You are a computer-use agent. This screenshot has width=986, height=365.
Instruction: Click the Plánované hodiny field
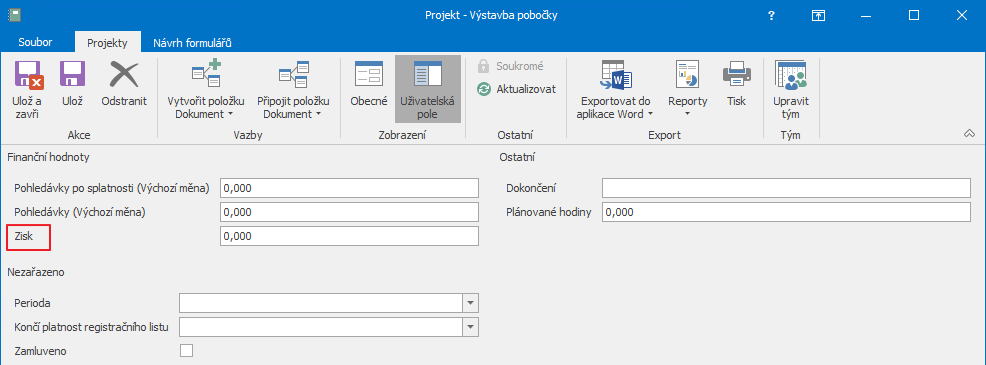(786, 212)
